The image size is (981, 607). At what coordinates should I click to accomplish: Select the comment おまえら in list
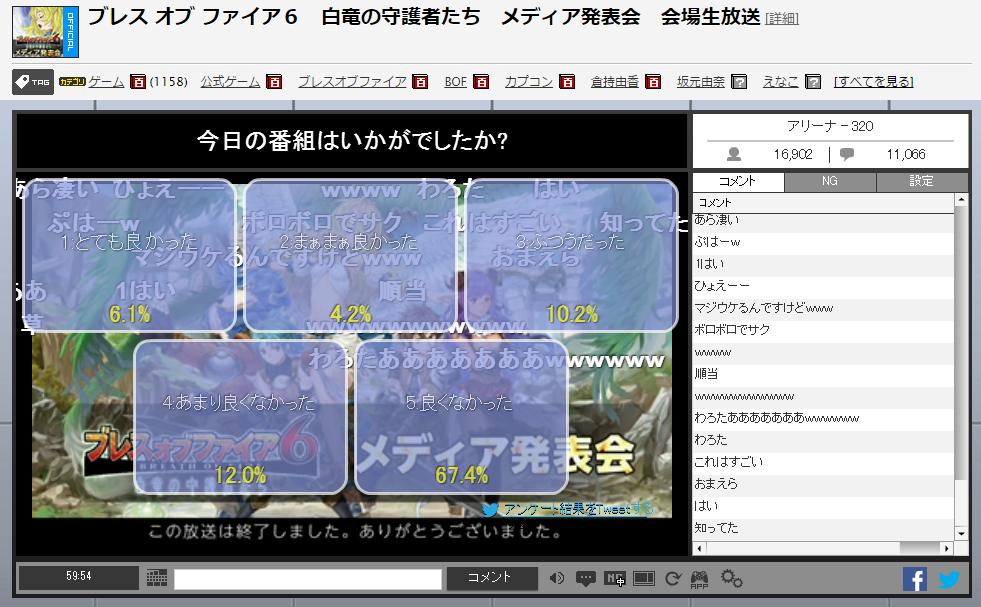[823, 484]
